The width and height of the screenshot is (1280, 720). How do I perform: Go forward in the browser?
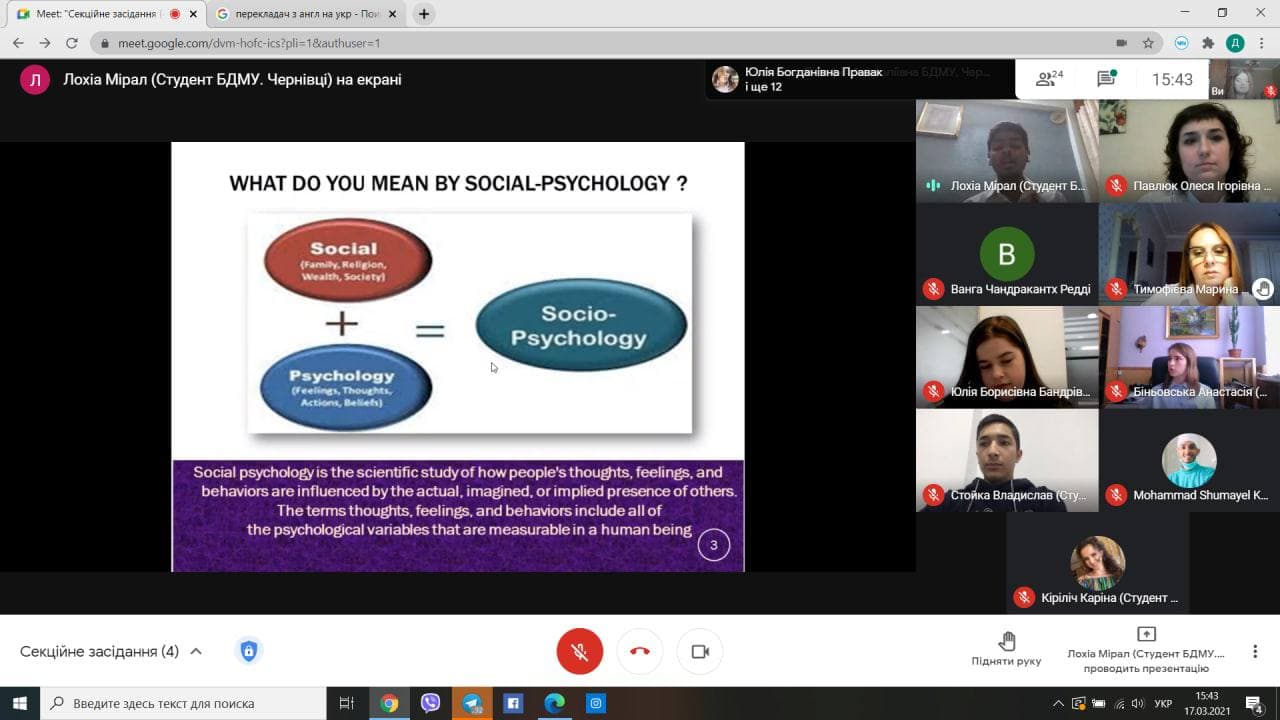(x=45, y=43)
